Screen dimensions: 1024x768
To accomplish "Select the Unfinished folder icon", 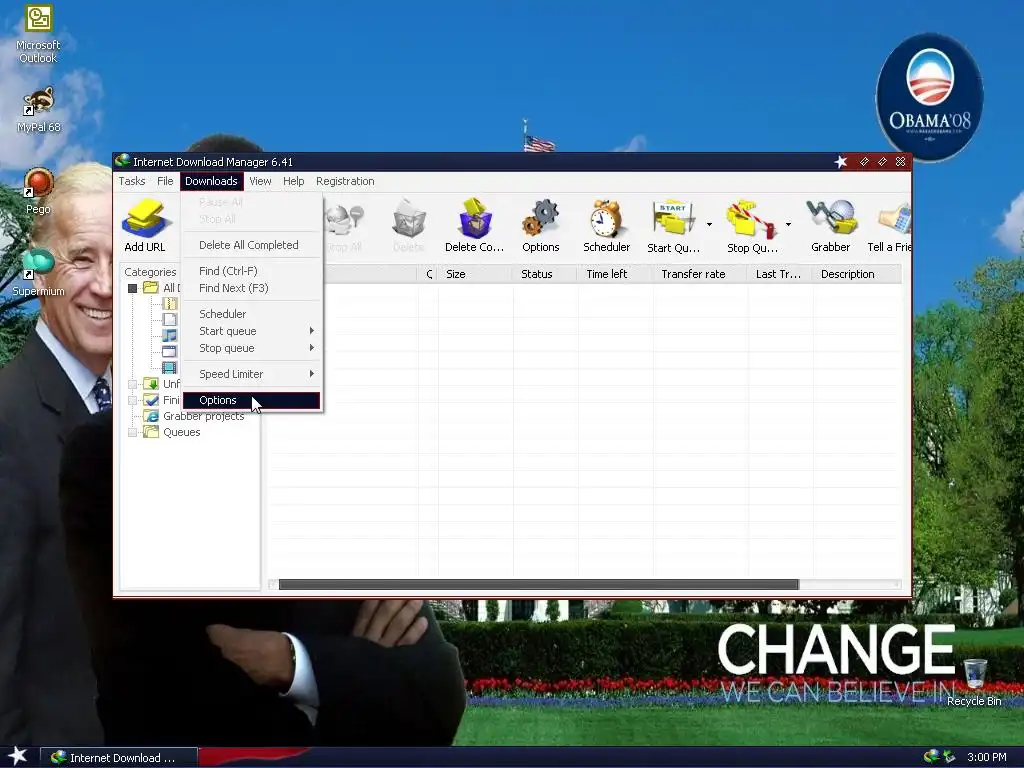I will click(x=151, y=383).
